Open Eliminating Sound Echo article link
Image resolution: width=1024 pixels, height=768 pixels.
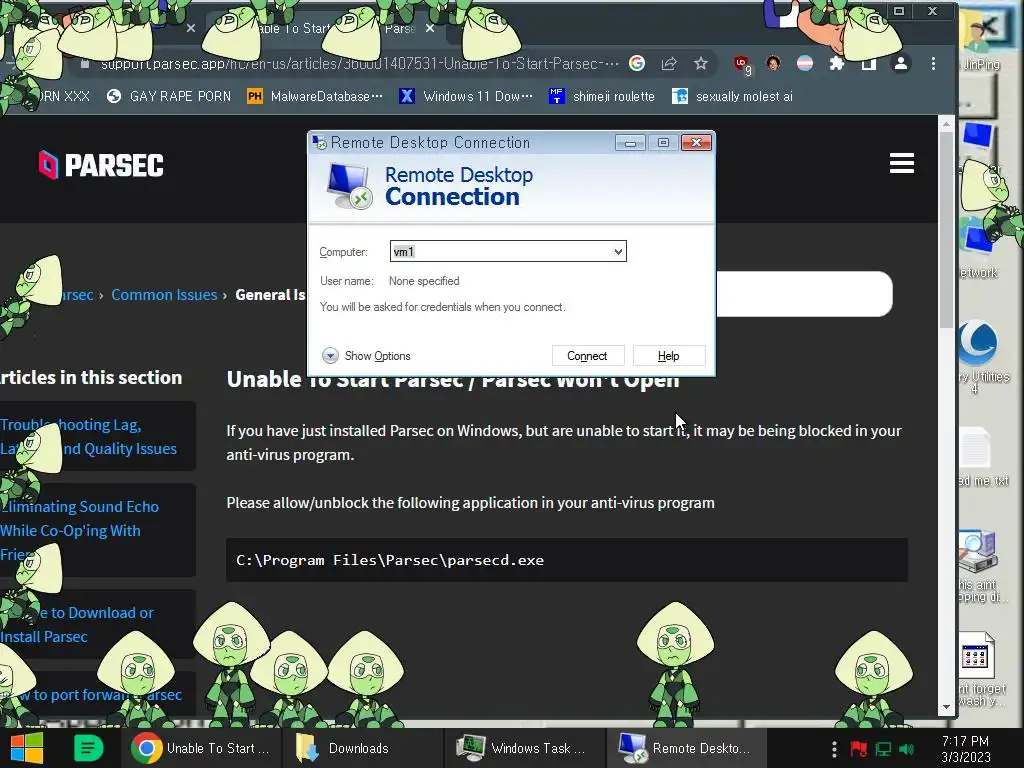[80, 530]
